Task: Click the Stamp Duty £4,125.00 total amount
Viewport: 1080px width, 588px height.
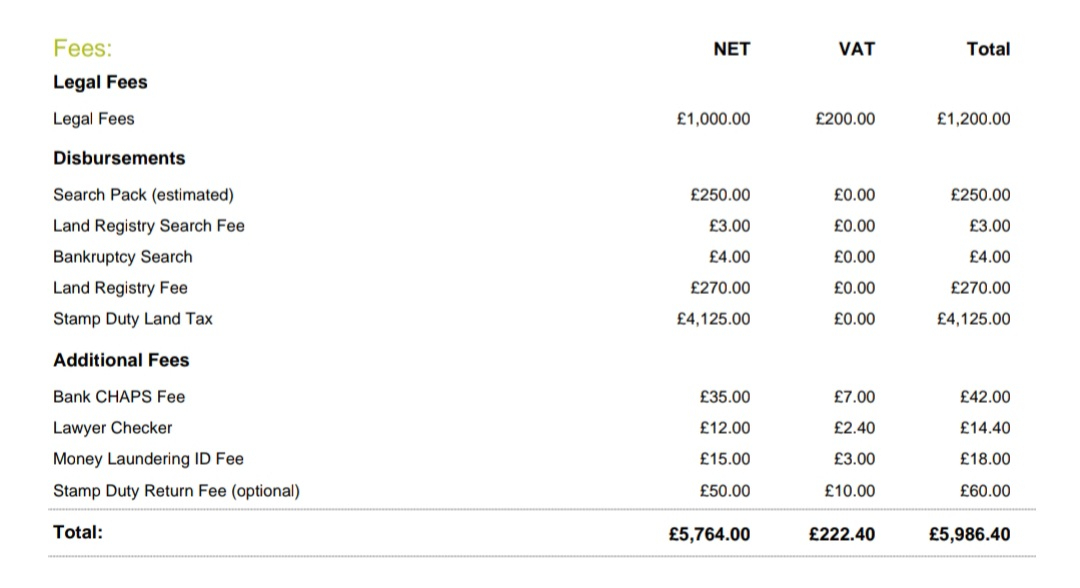Action: (974, 319)
